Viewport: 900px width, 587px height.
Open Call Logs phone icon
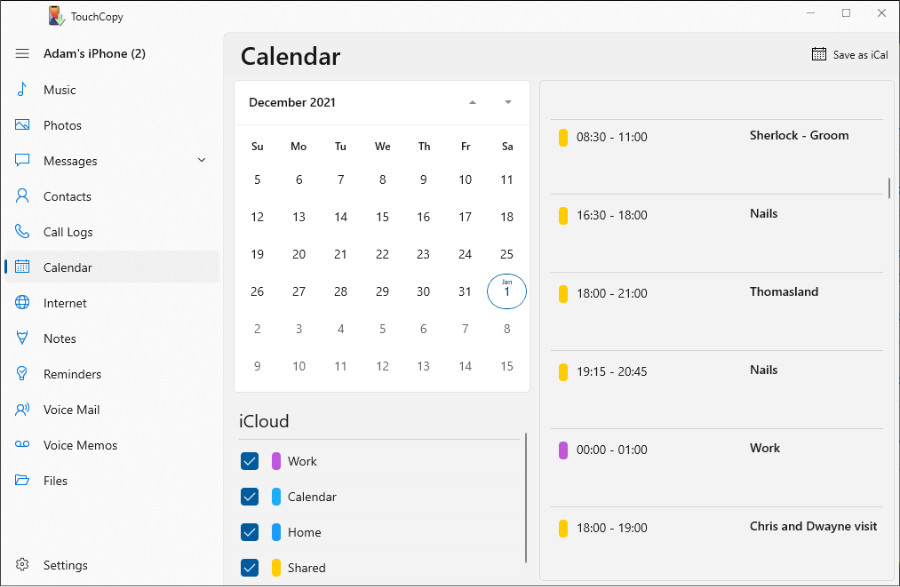point(22,232)
